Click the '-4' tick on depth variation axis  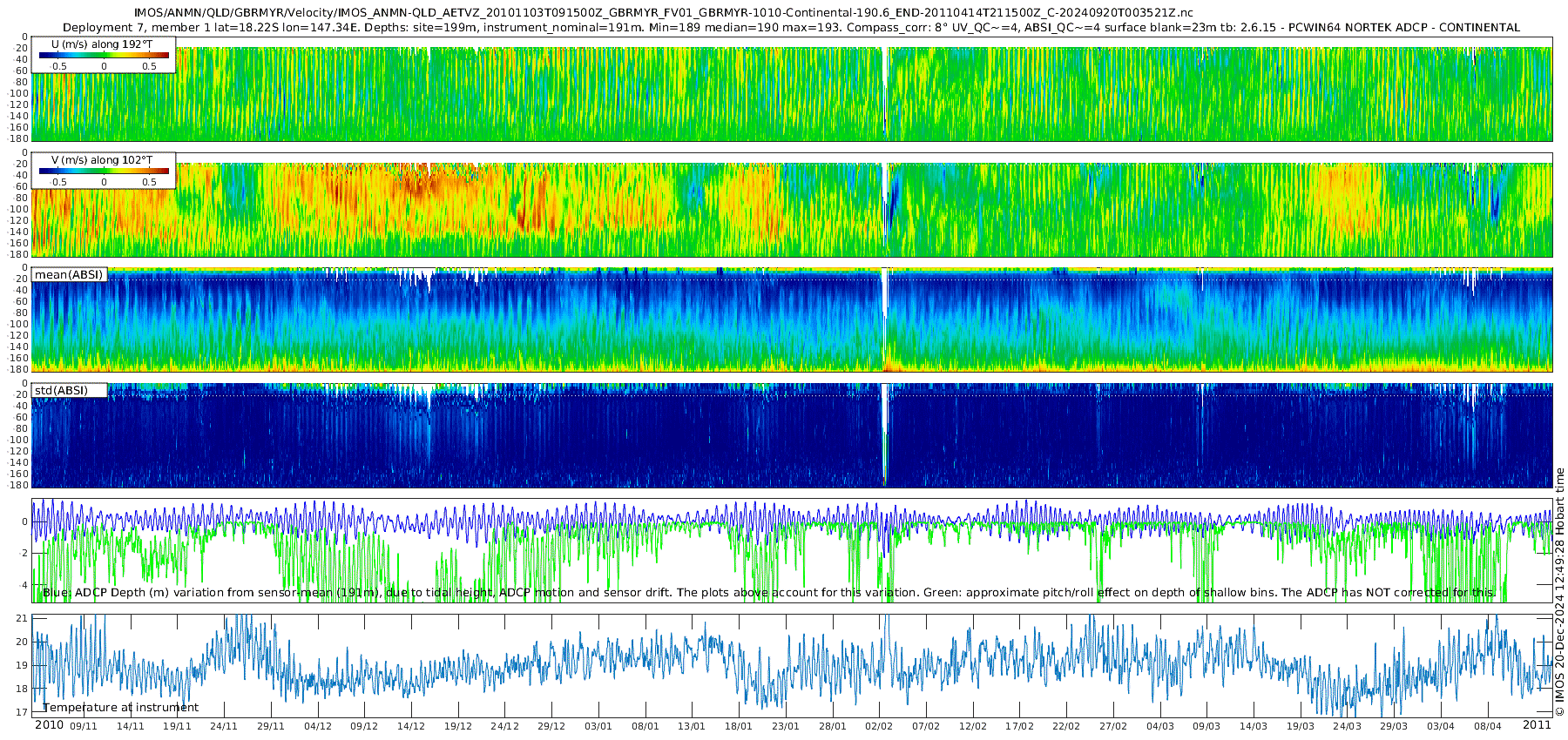pos(22,585)
